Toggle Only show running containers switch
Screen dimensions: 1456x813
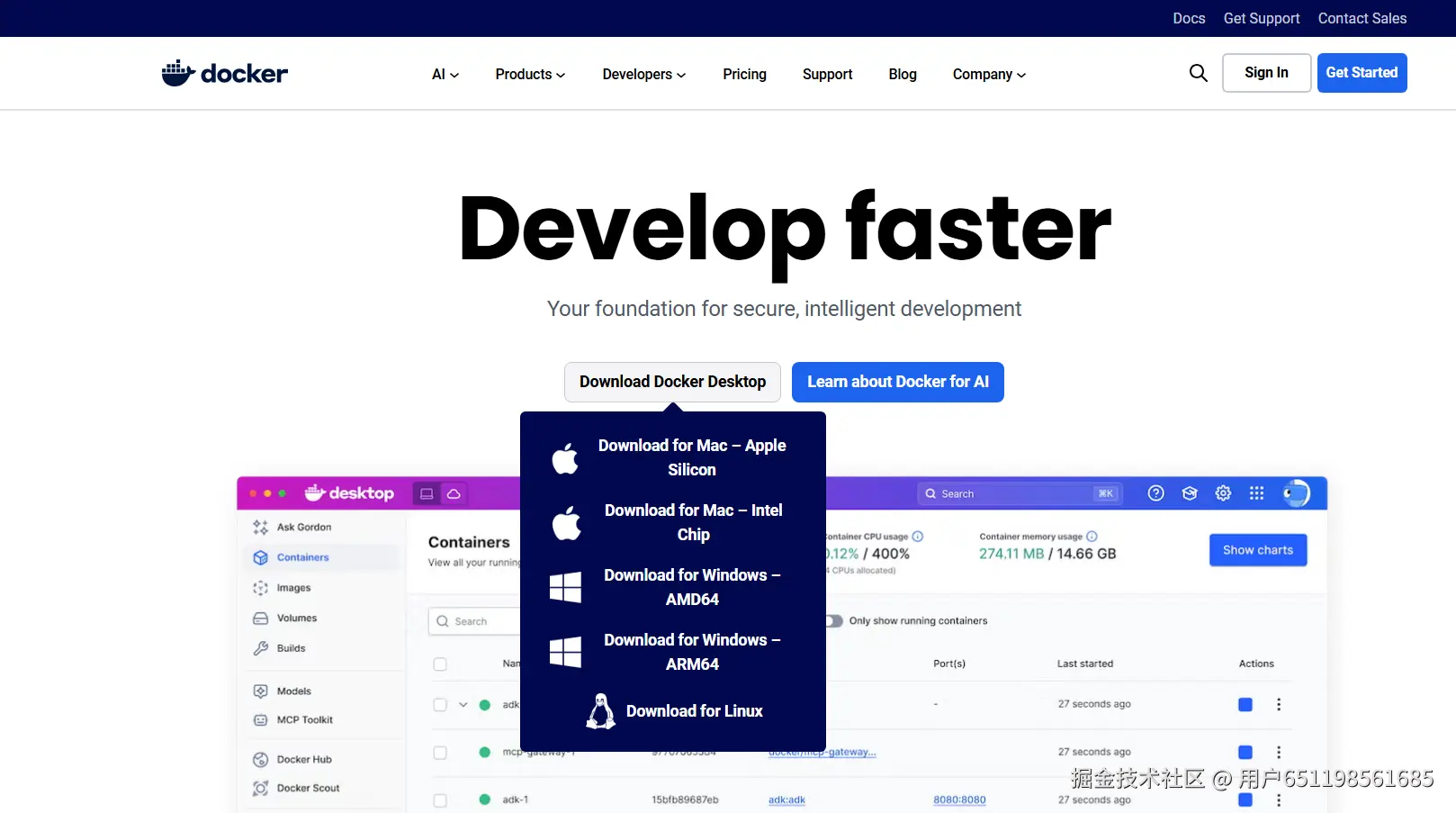coord(834,621)
